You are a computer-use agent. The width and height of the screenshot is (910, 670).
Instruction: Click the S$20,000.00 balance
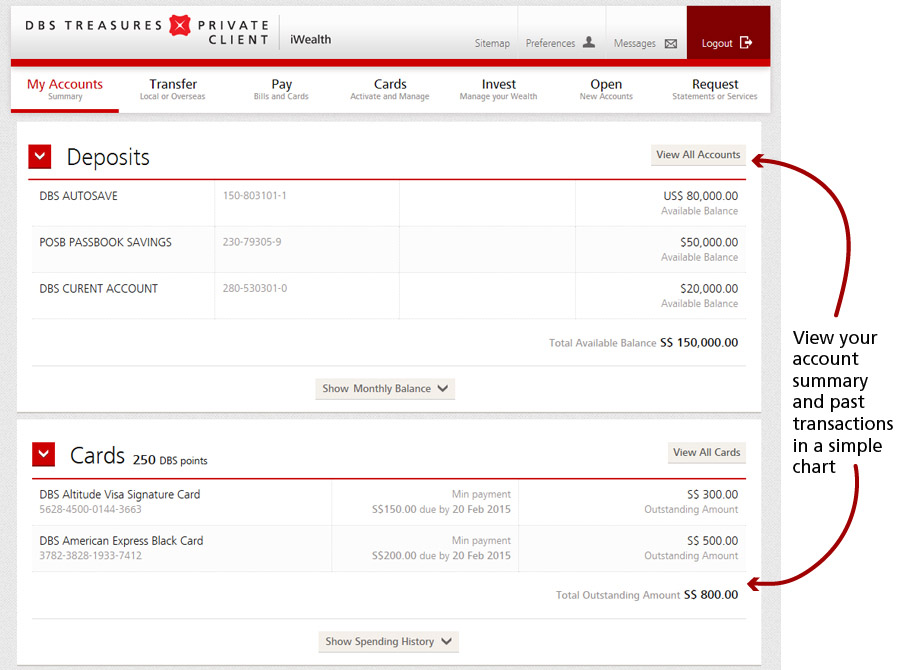point(709,289)
